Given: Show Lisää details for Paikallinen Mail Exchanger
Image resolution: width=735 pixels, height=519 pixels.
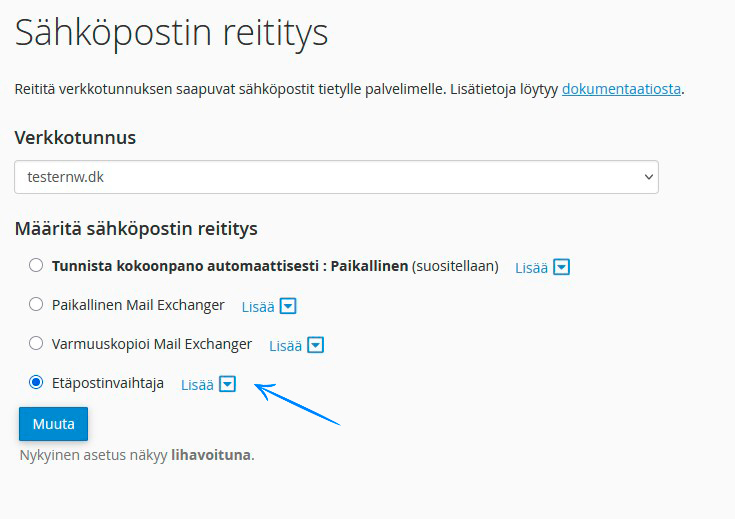Looking at the screenshot, I should click(x=258, y=307).
